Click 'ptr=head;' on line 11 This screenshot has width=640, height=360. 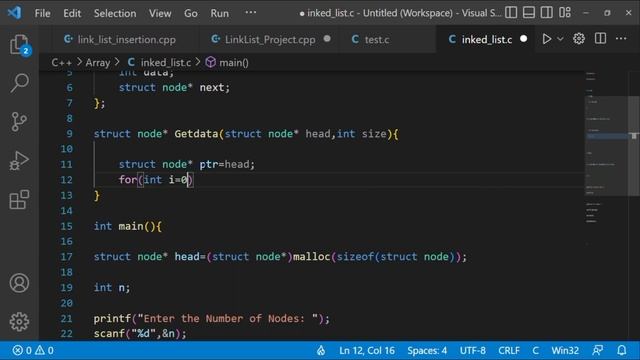pyautogui.click(x=227, y=164)
